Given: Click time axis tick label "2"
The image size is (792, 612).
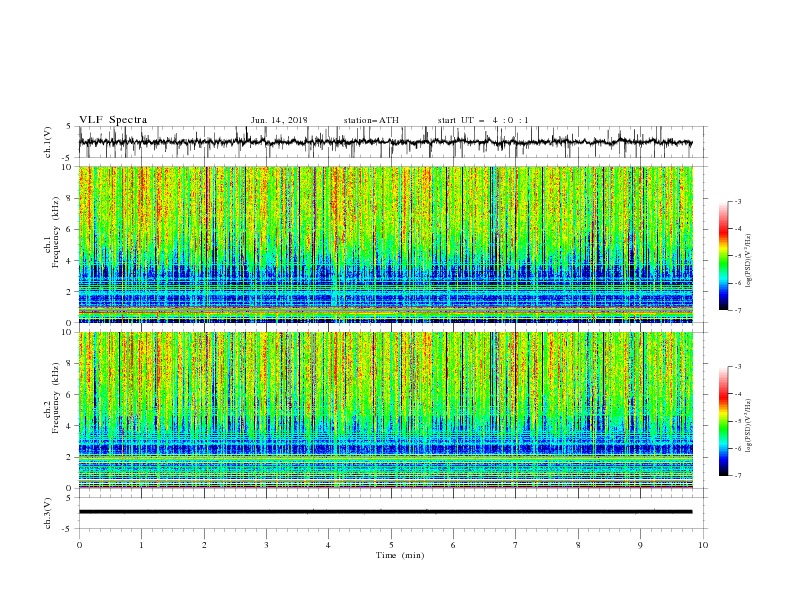Looking at the screenshot, I should coord(204,545).
